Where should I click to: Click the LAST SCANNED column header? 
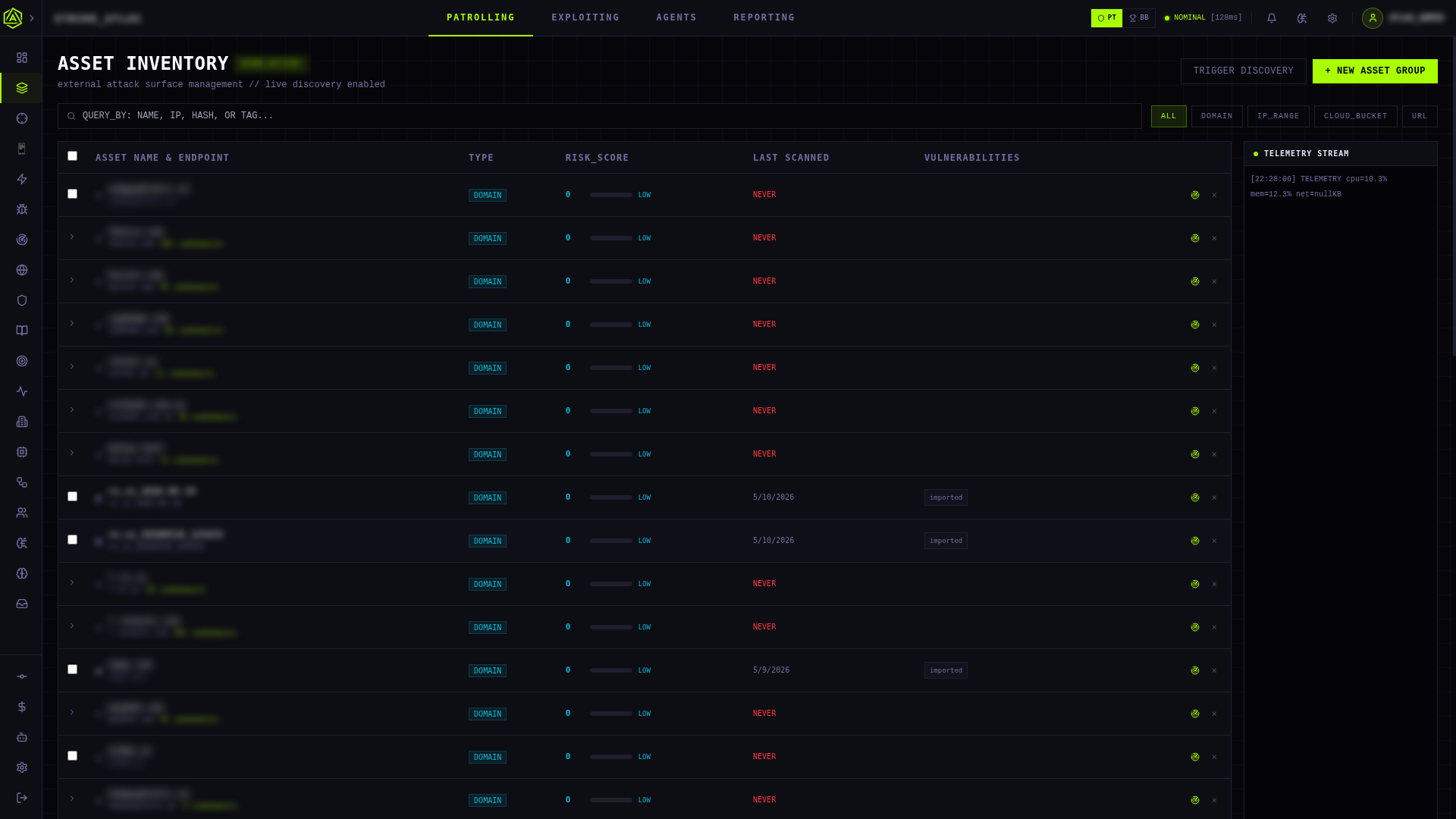(x=791, y=158)
